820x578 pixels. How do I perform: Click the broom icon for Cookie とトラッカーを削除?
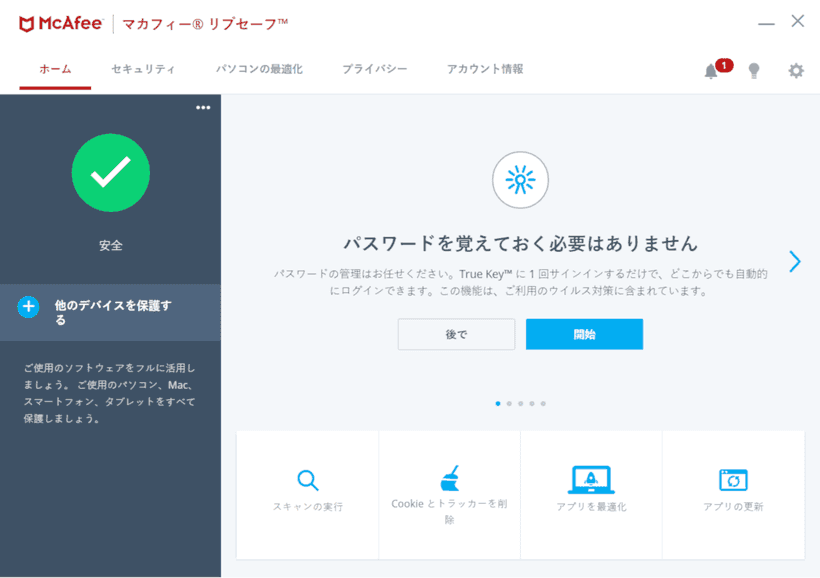click(x=449, y=481)
